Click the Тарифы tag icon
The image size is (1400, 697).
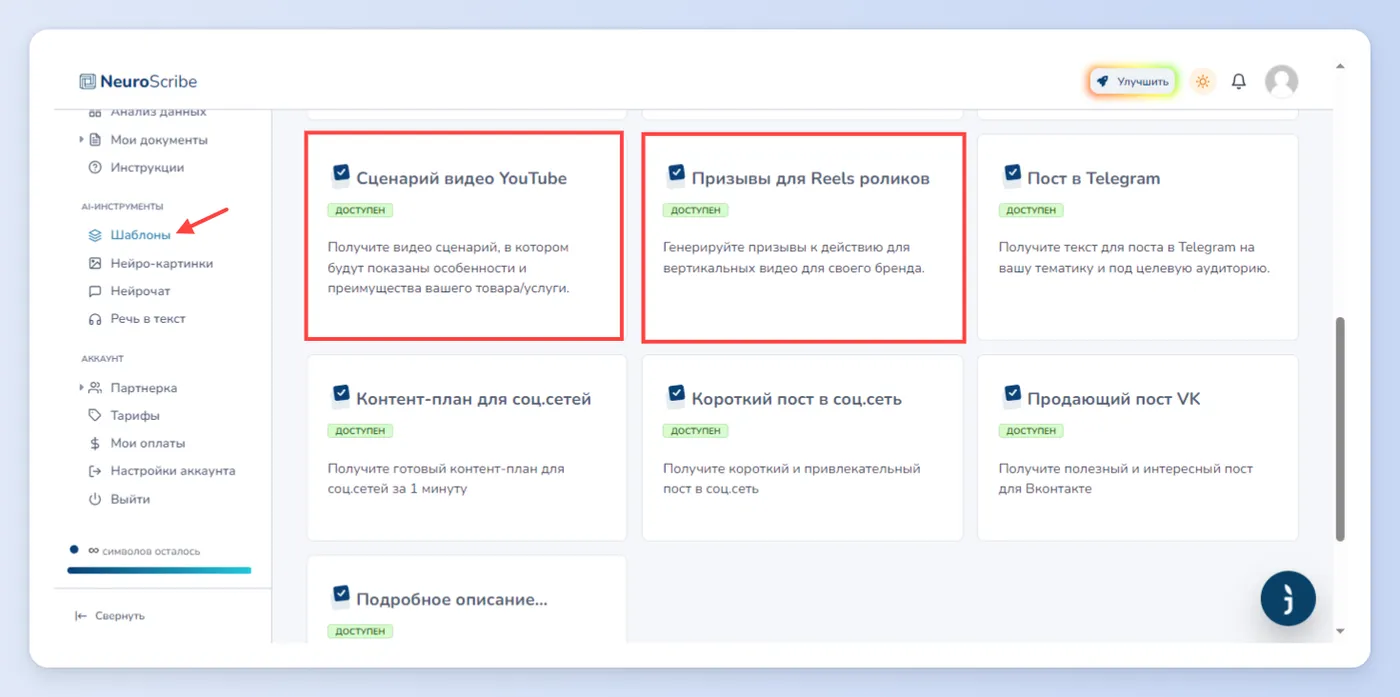coord(95,415)
